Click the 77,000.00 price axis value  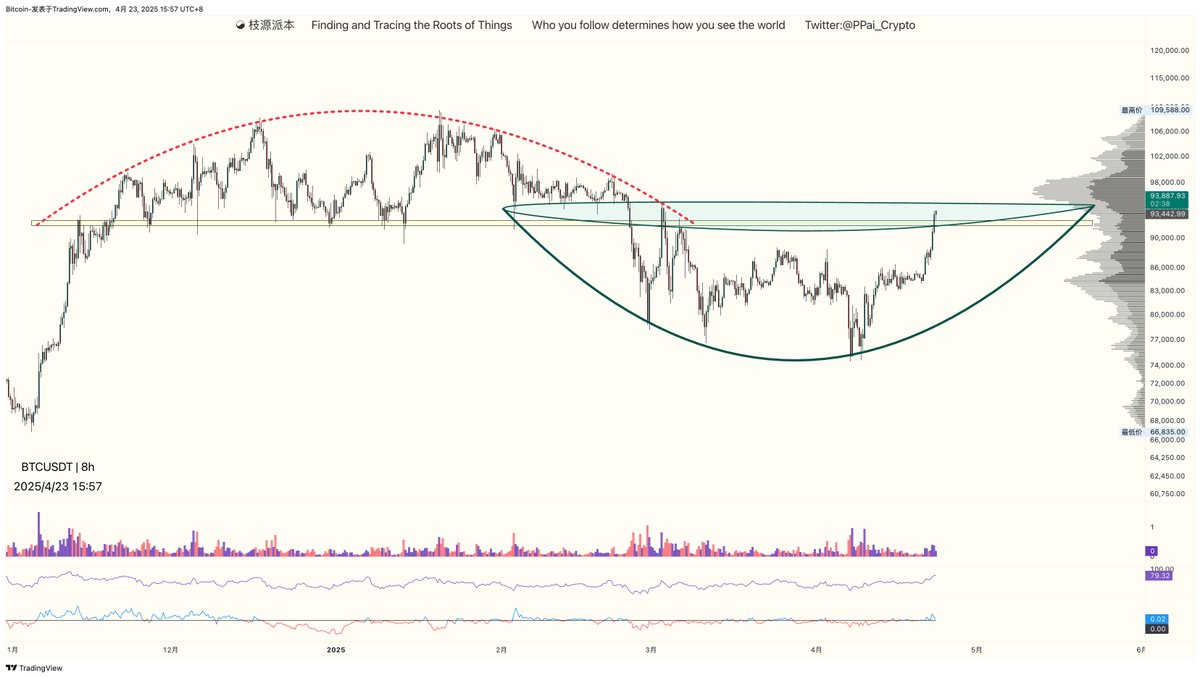click(1168, 339)
